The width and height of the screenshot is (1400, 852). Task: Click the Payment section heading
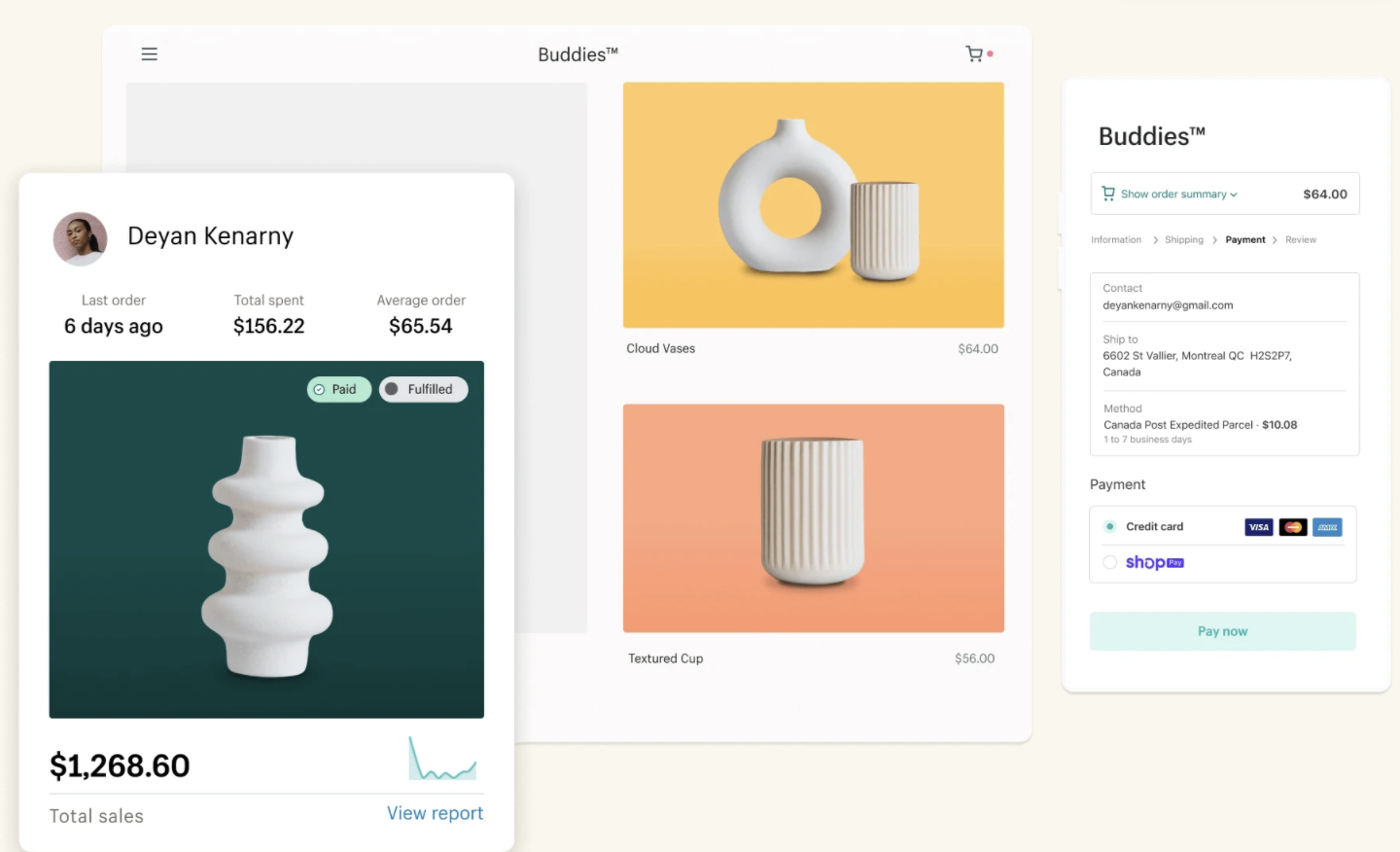(x=1118, y=484)
